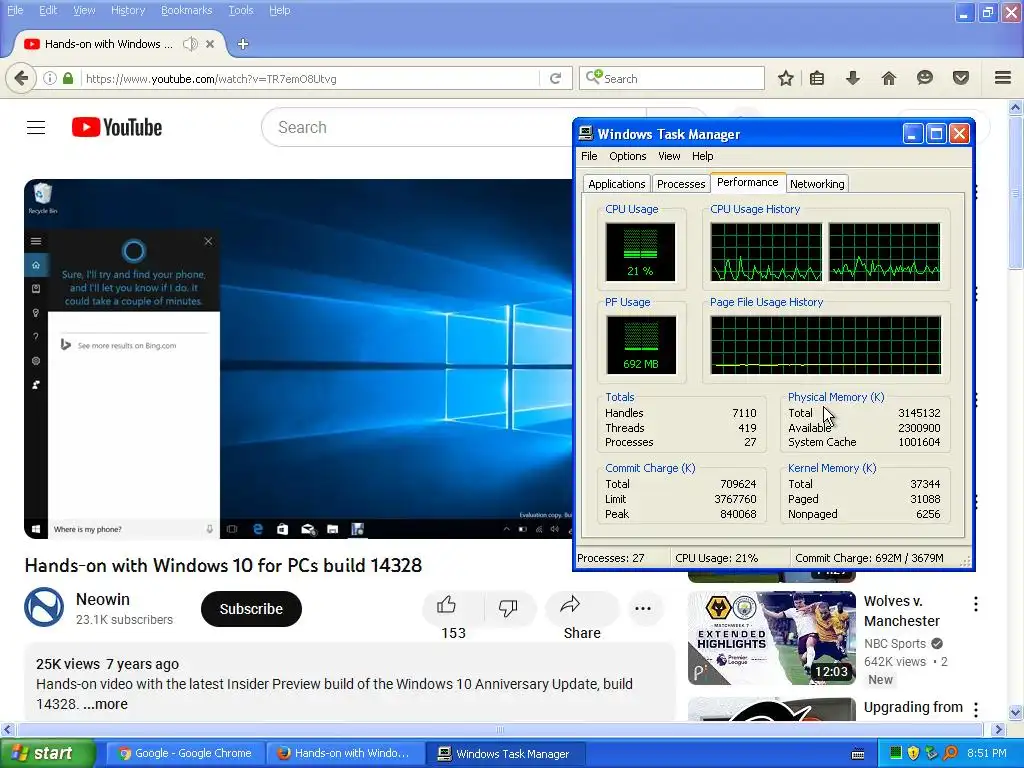Open the Bookmarks menu in Firefox

pos(187,10)
